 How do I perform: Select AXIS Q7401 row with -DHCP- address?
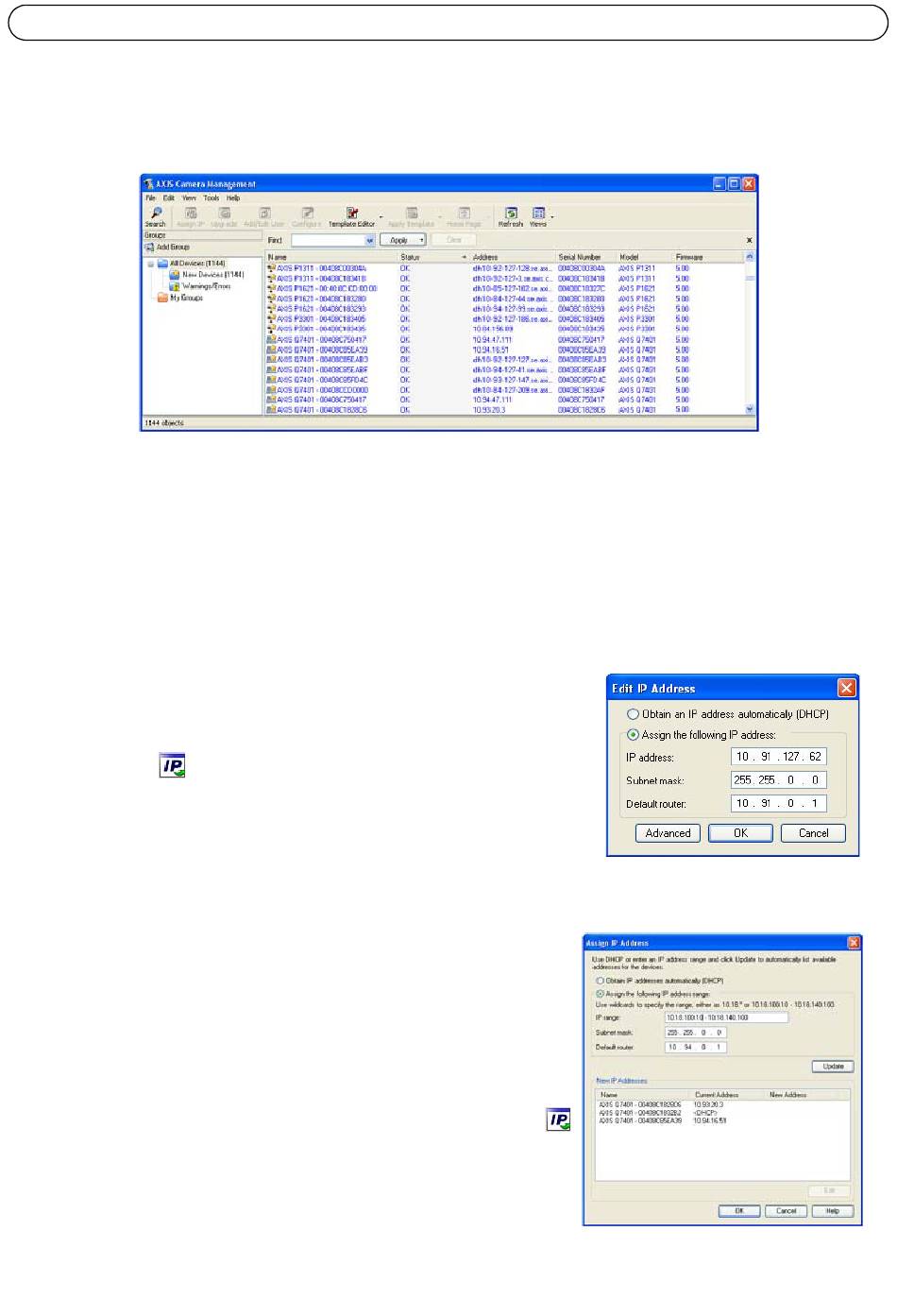[x=722, y=1113]
